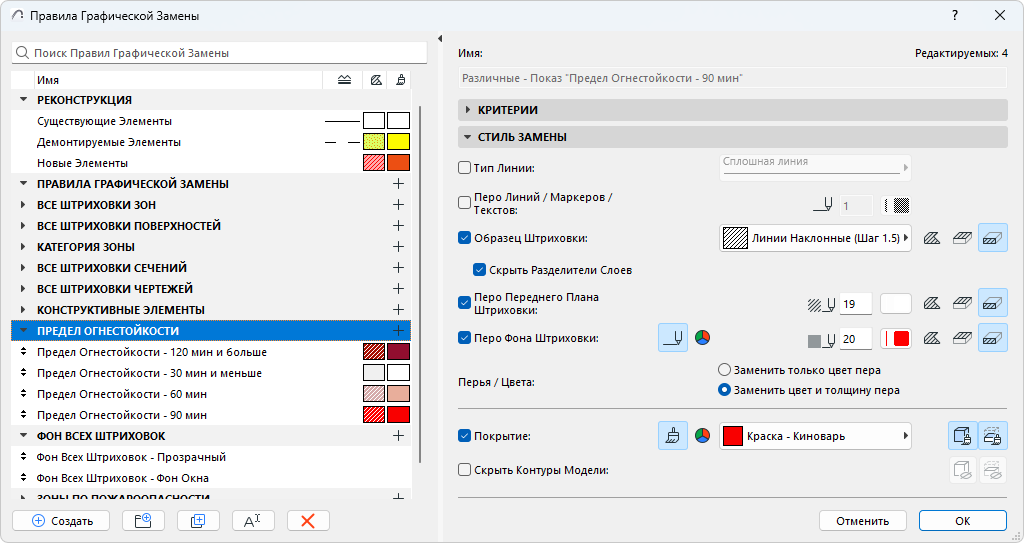Click the line type column header icon
This screenshot has height=543, width=1024.
coord(345,80)
